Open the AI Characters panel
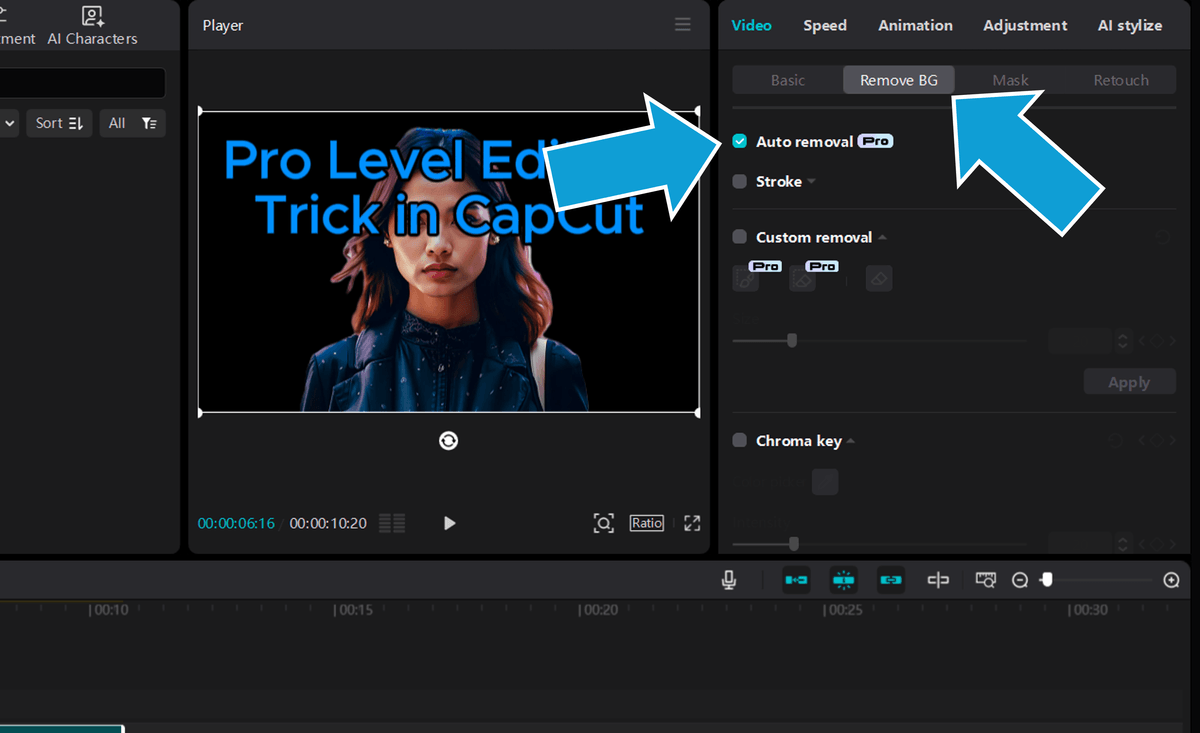The height and width of the screenshot is (733, 1200). [x=92, y=26]
